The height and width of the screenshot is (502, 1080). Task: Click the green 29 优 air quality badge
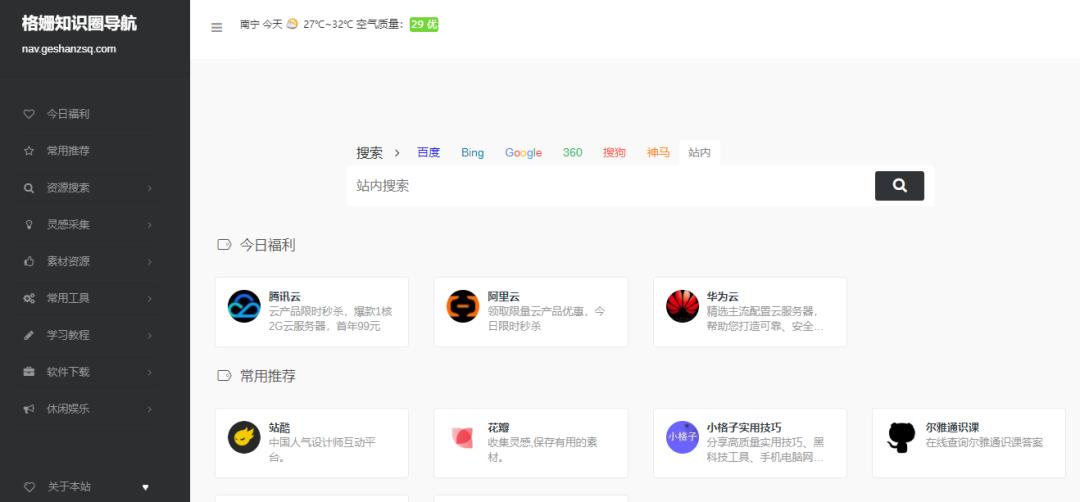pyautogui.click(x=424, y=24)
